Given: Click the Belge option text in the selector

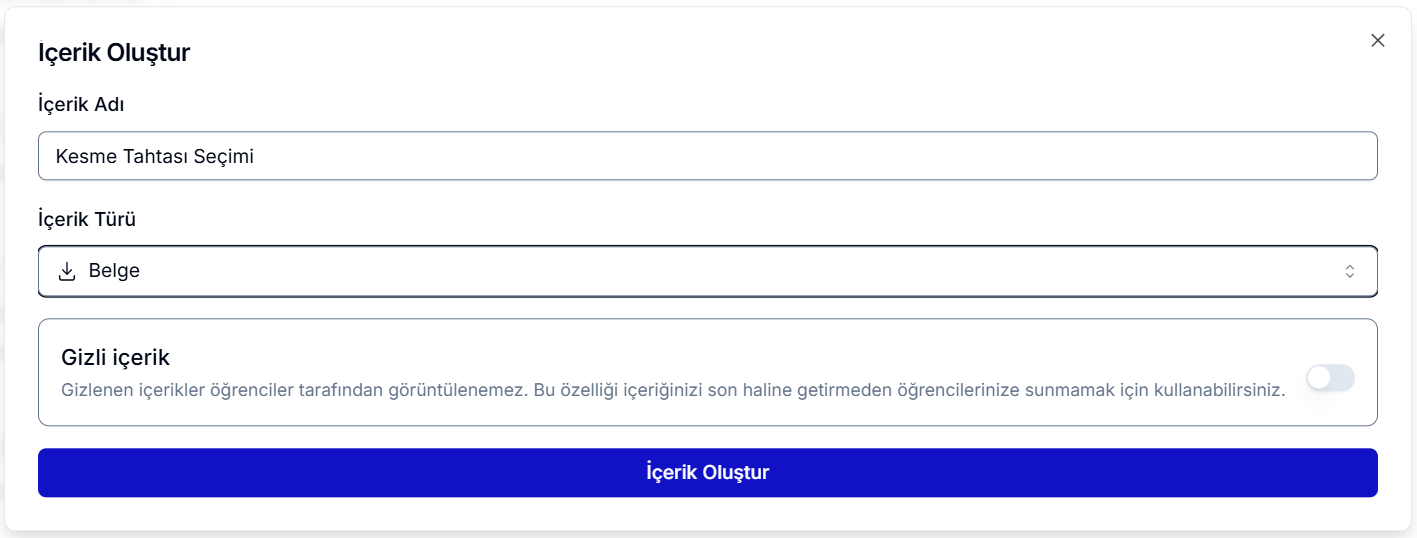Looking at the screenshot, I should pos(114,271).
